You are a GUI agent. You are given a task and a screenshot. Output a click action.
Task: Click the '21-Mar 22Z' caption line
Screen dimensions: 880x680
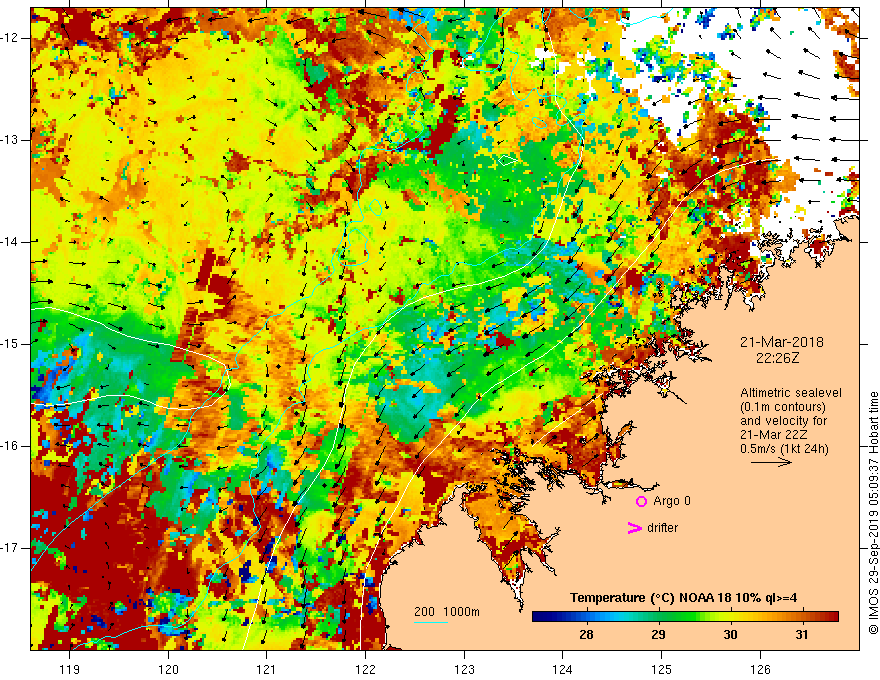coord(776,435)
